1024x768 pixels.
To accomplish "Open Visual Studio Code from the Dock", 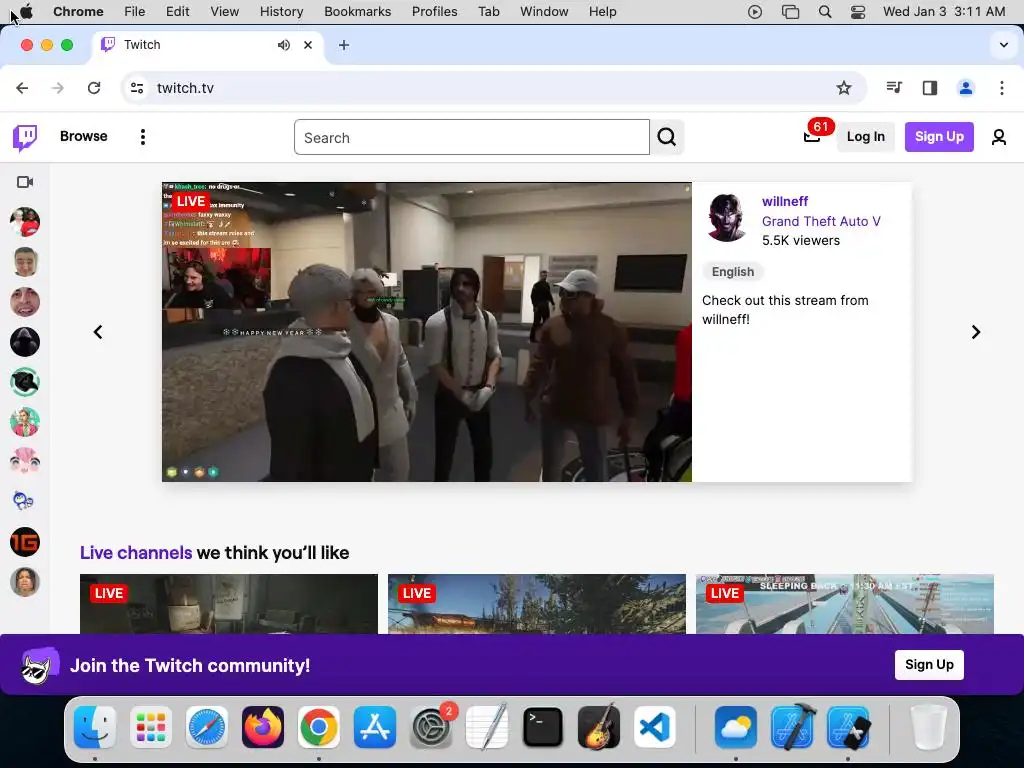I will click(654, 727).
